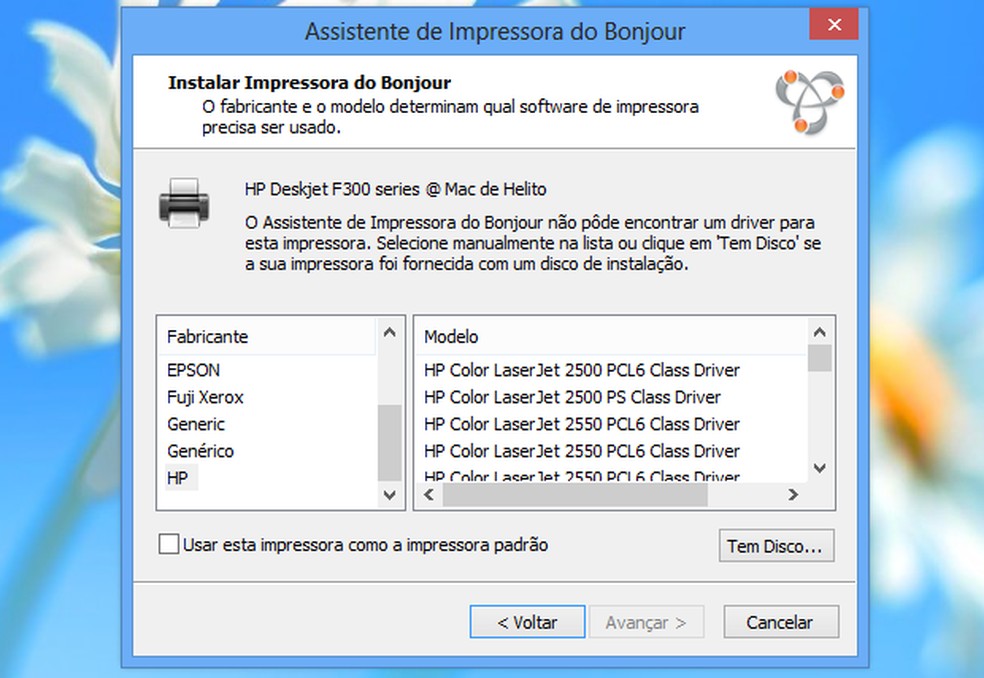Click the printer icon next to HP Deskjet F300
The image size is (984, 678).
point(185,202)
